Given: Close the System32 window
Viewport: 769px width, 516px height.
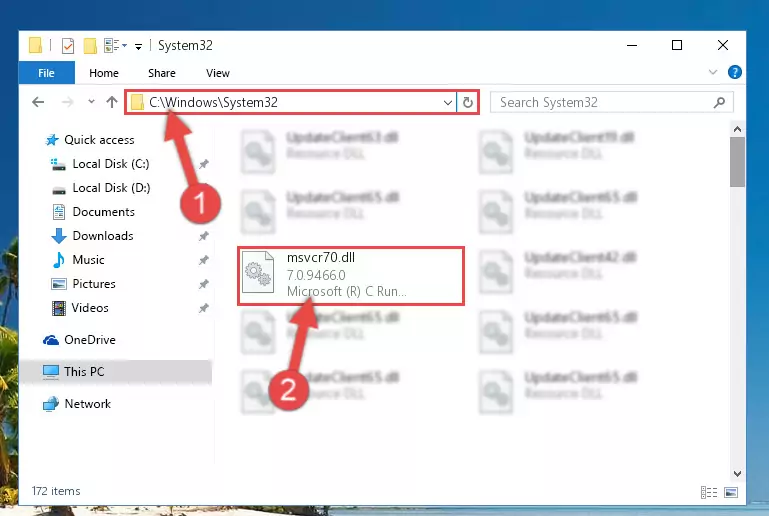Looking at the screenshot, I should tap(722, 45).
